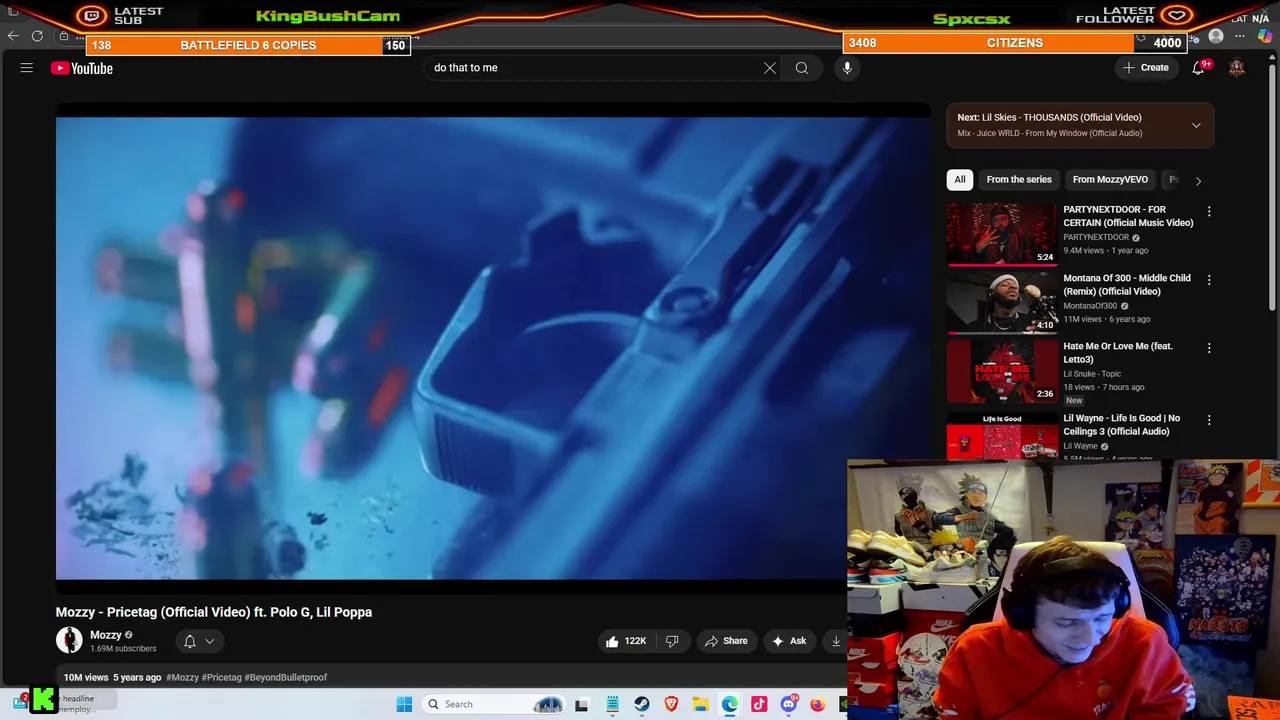Open the #BeyondBulletproof hashtag link
This screenshot has height=720, width=1280.
[x=286, y=677]
